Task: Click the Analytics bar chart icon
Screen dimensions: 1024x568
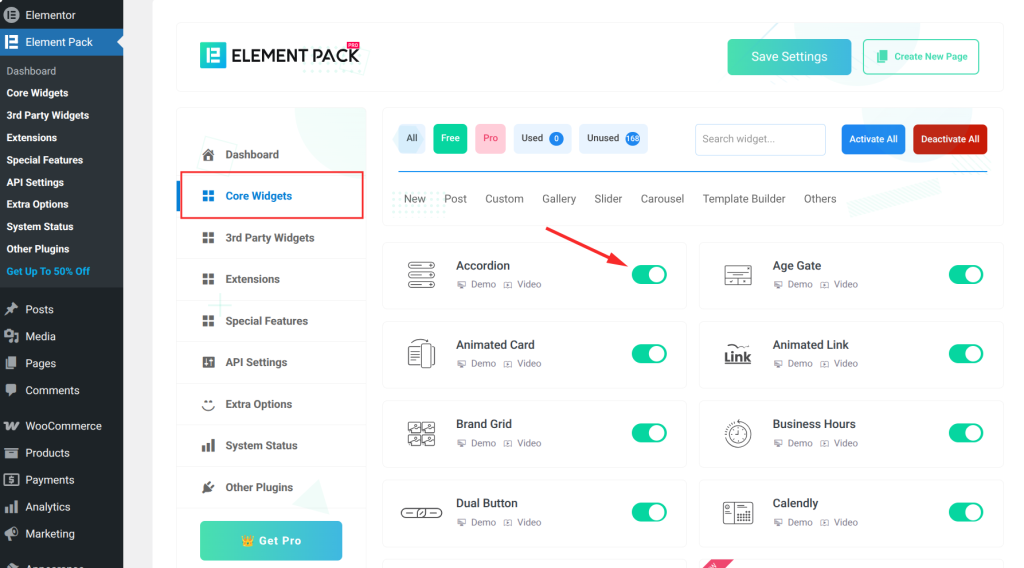Action: tap(11, 507)
